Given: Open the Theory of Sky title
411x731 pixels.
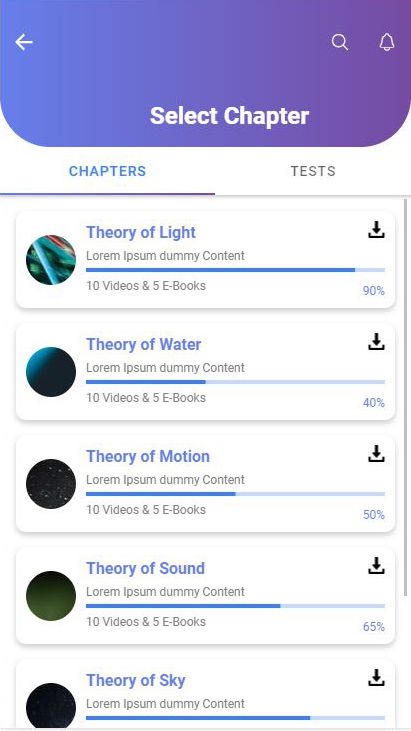Looking at the screenshot, I should pos(136,680).
